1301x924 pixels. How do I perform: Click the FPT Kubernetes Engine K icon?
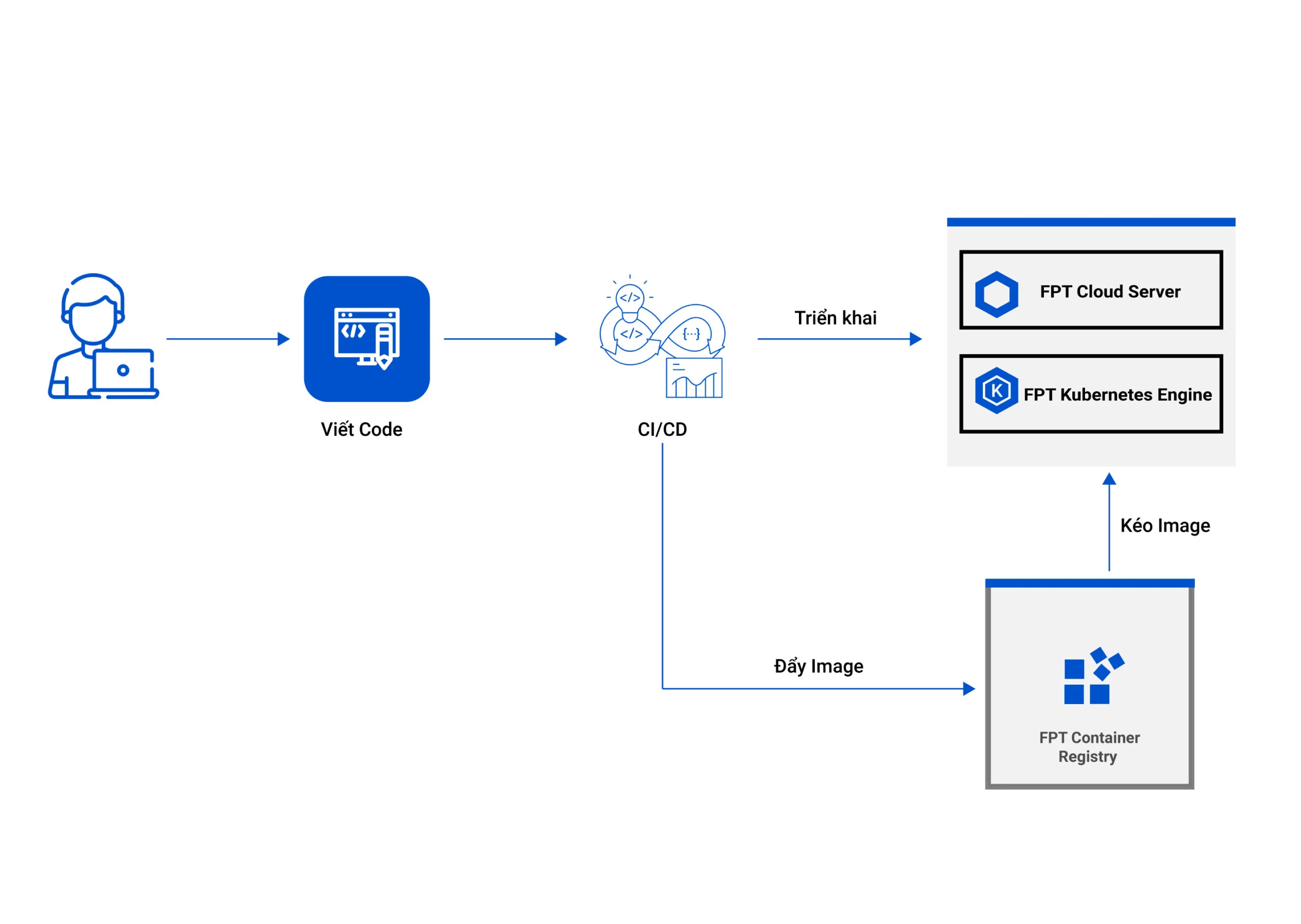(x=997, y=391)
